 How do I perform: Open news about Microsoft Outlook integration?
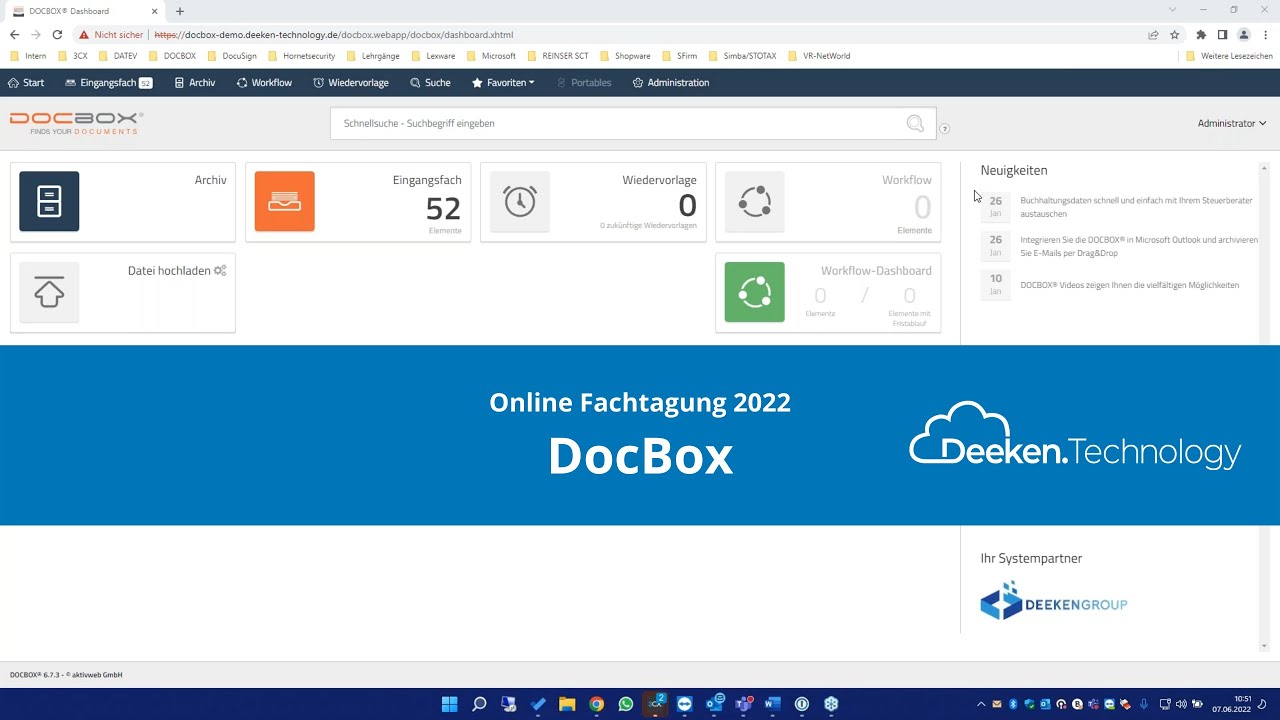coord(1139,246)
